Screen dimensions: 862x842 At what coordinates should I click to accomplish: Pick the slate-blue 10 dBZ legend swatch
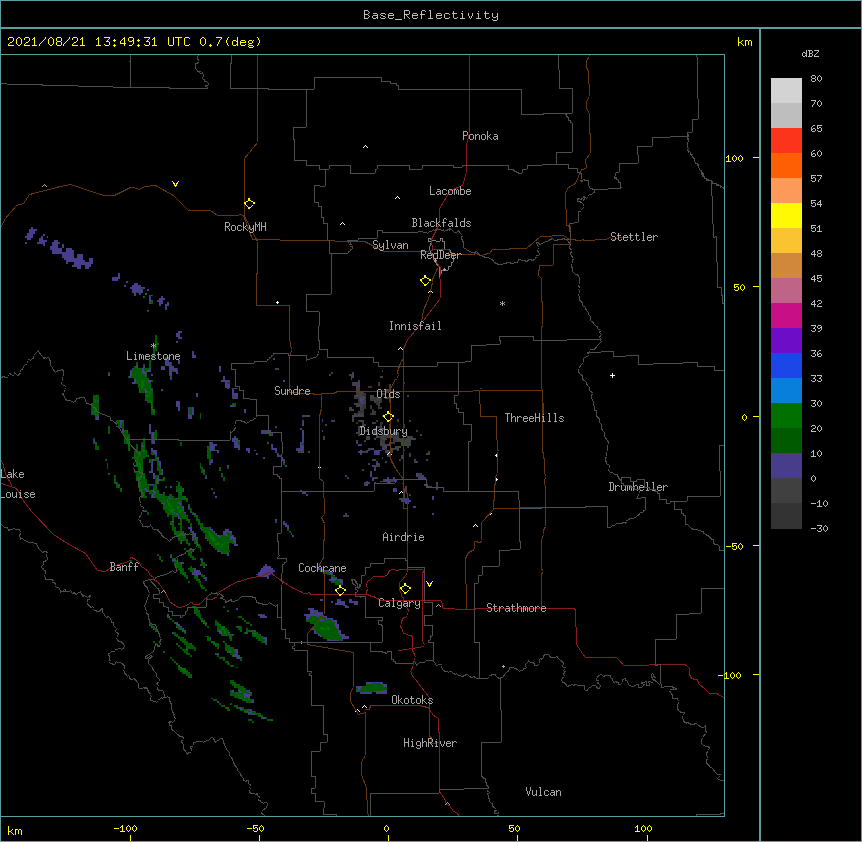[x=786, y=466]
